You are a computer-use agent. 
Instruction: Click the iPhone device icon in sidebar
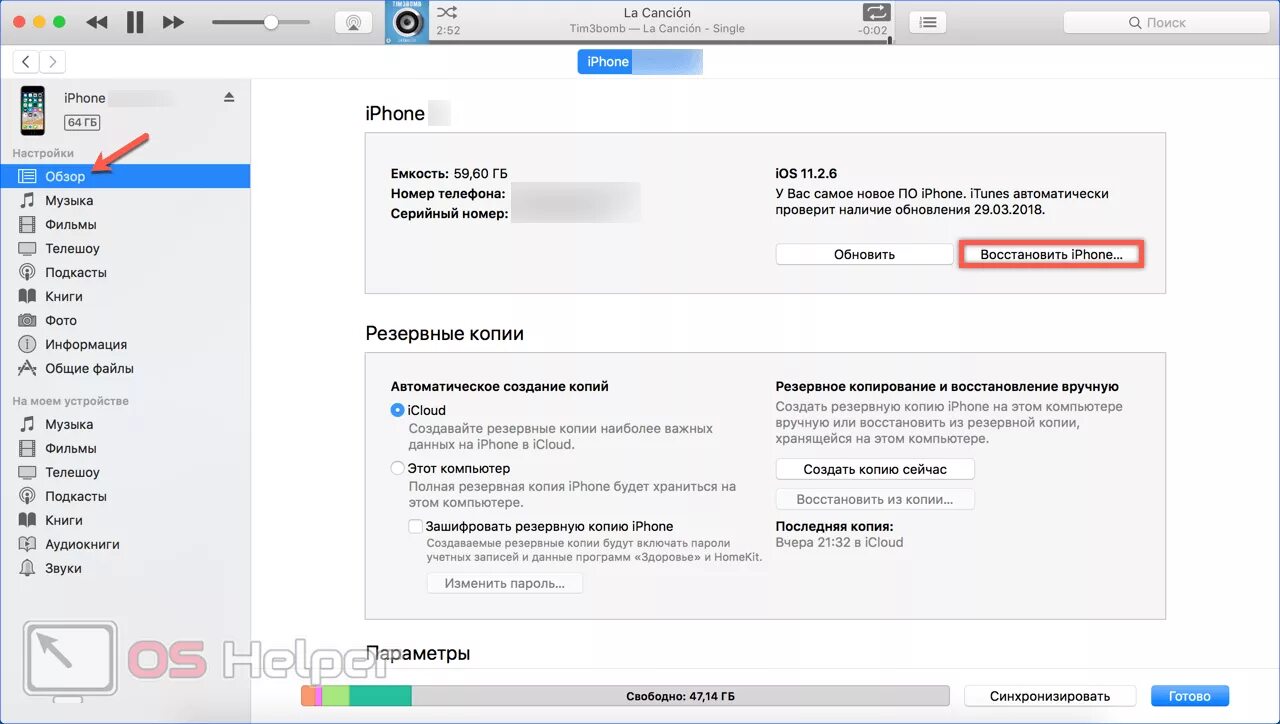[32, 110]
